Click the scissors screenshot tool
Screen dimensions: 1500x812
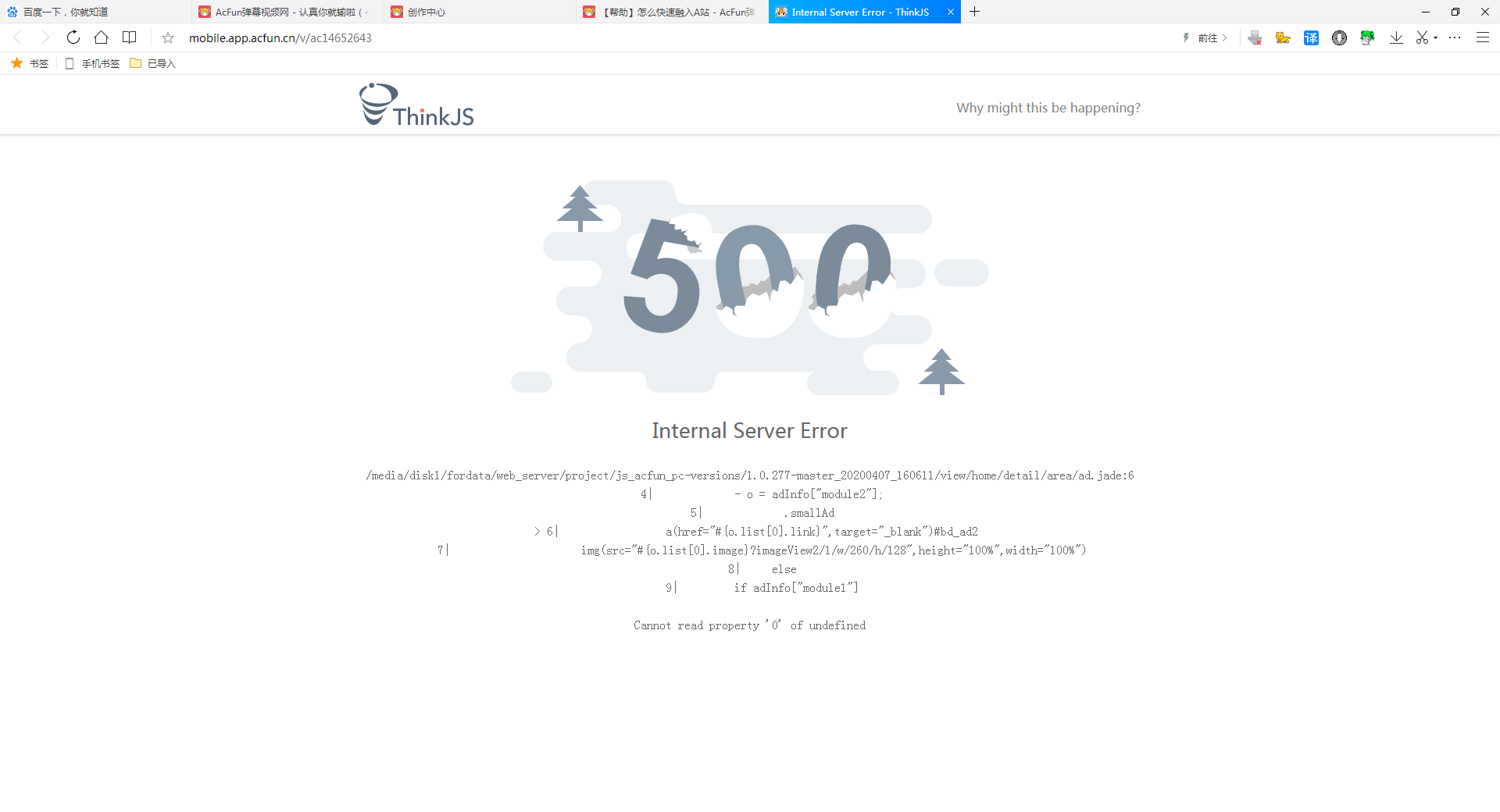click(1422, 37)
